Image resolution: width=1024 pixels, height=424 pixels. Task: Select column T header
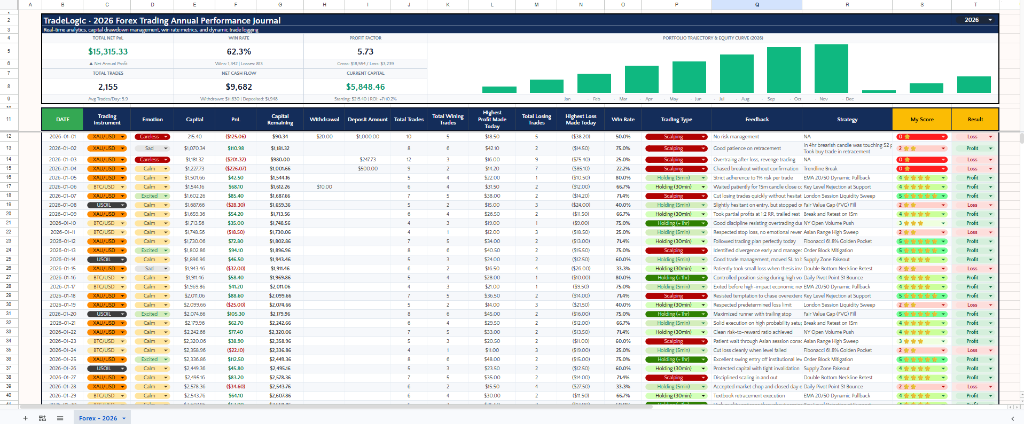(x=974, y=5)
